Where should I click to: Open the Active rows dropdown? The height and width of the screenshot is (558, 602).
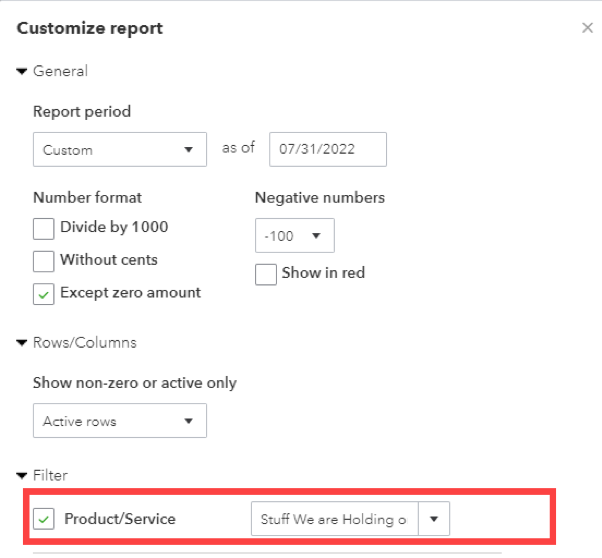[x=119, y=421]
